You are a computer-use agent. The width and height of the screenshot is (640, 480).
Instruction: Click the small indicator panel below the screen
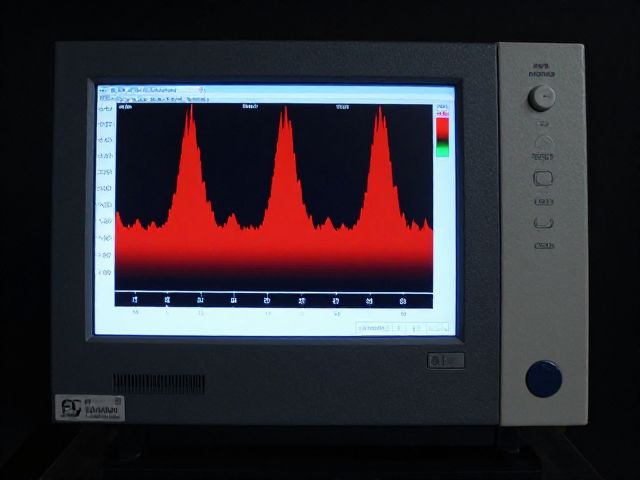446,361
